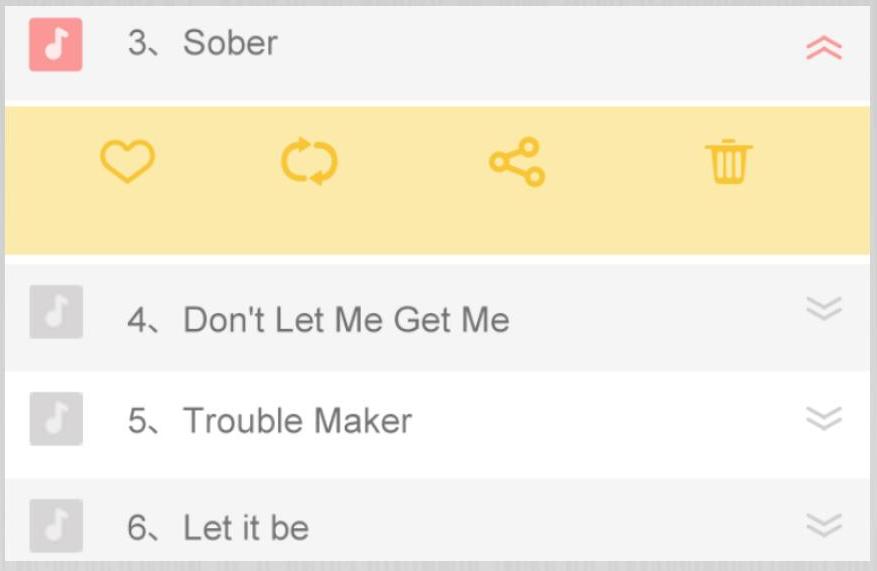Favorite Sober with the heart icon
The height and width of the screenshot is (571, 877).
127,161
